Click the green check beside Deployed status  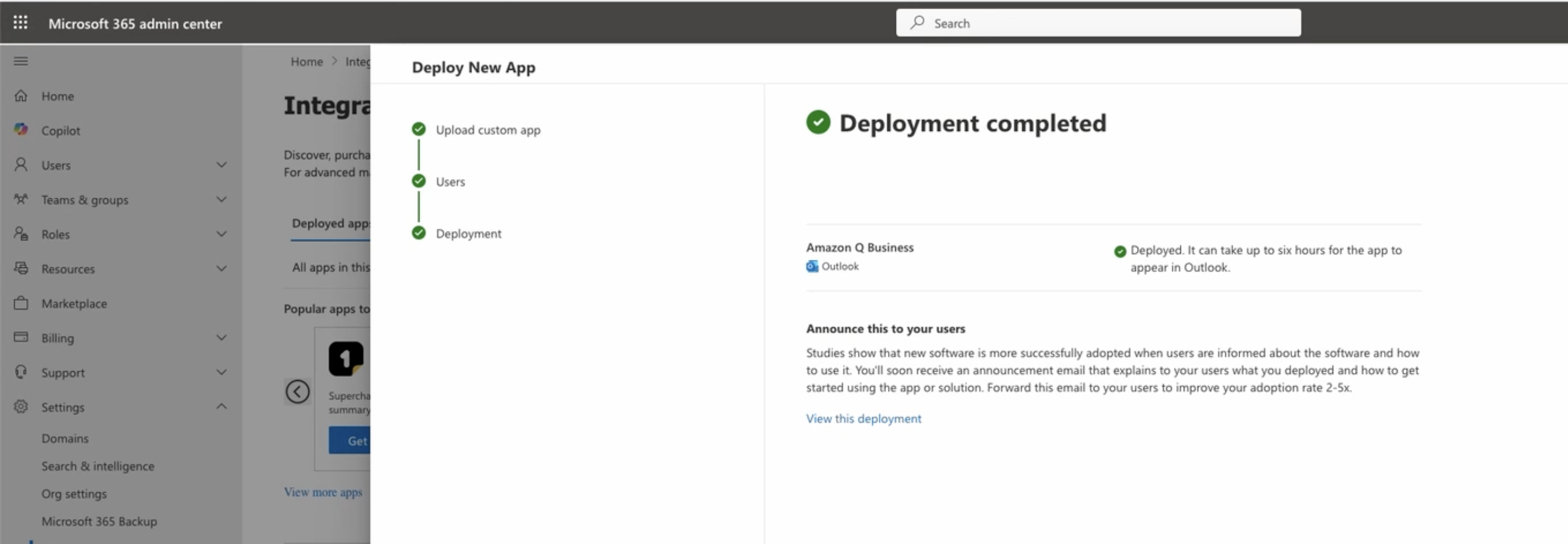pyautogui.click(x=1120, y=251)
